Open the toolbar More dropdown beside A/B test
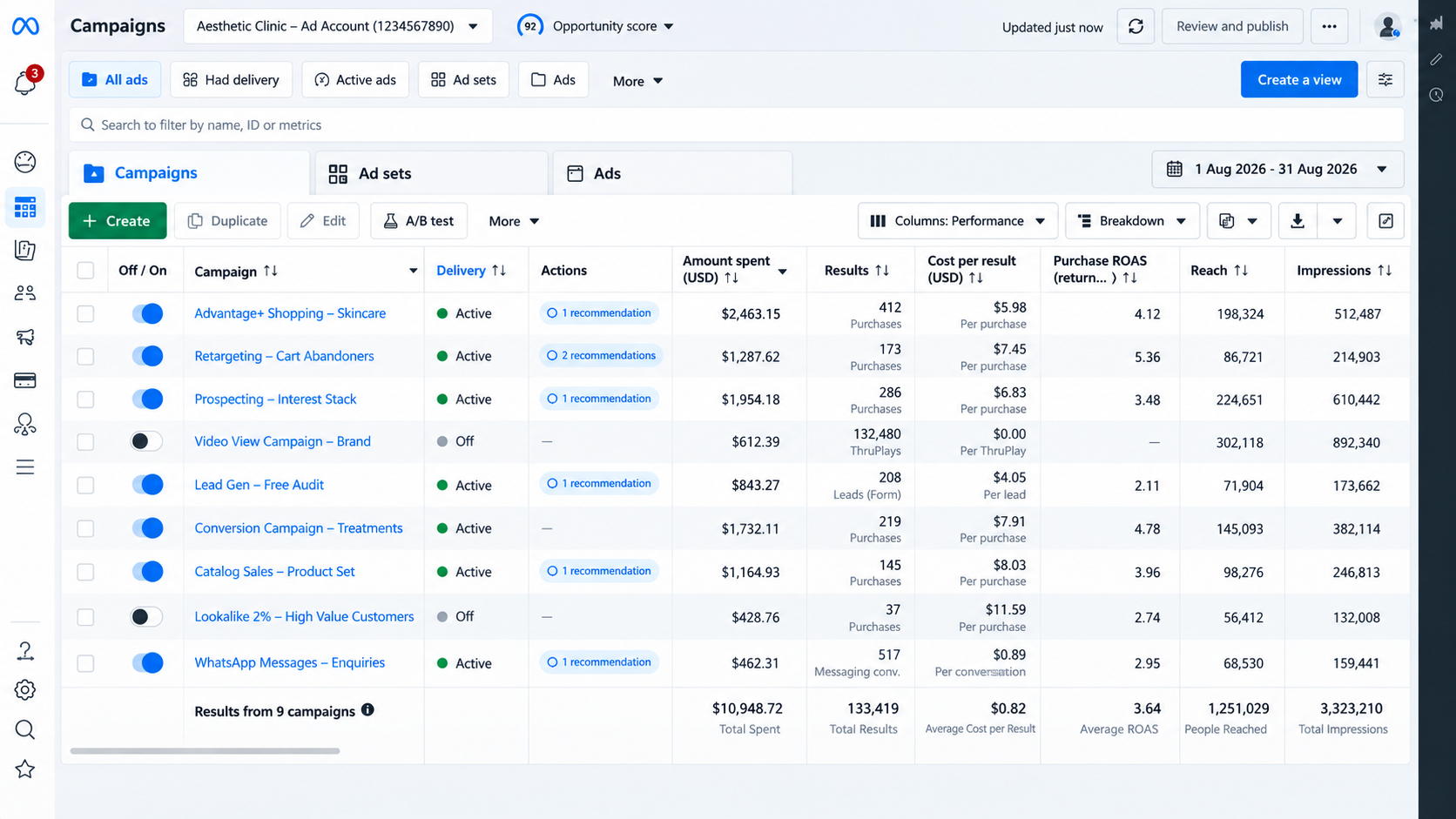 pos(514,221)
